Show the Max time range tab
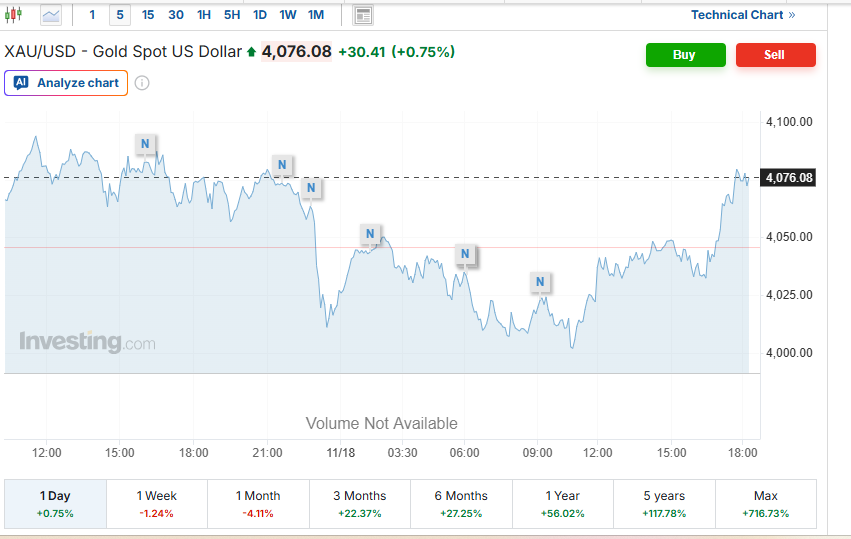 765,503
